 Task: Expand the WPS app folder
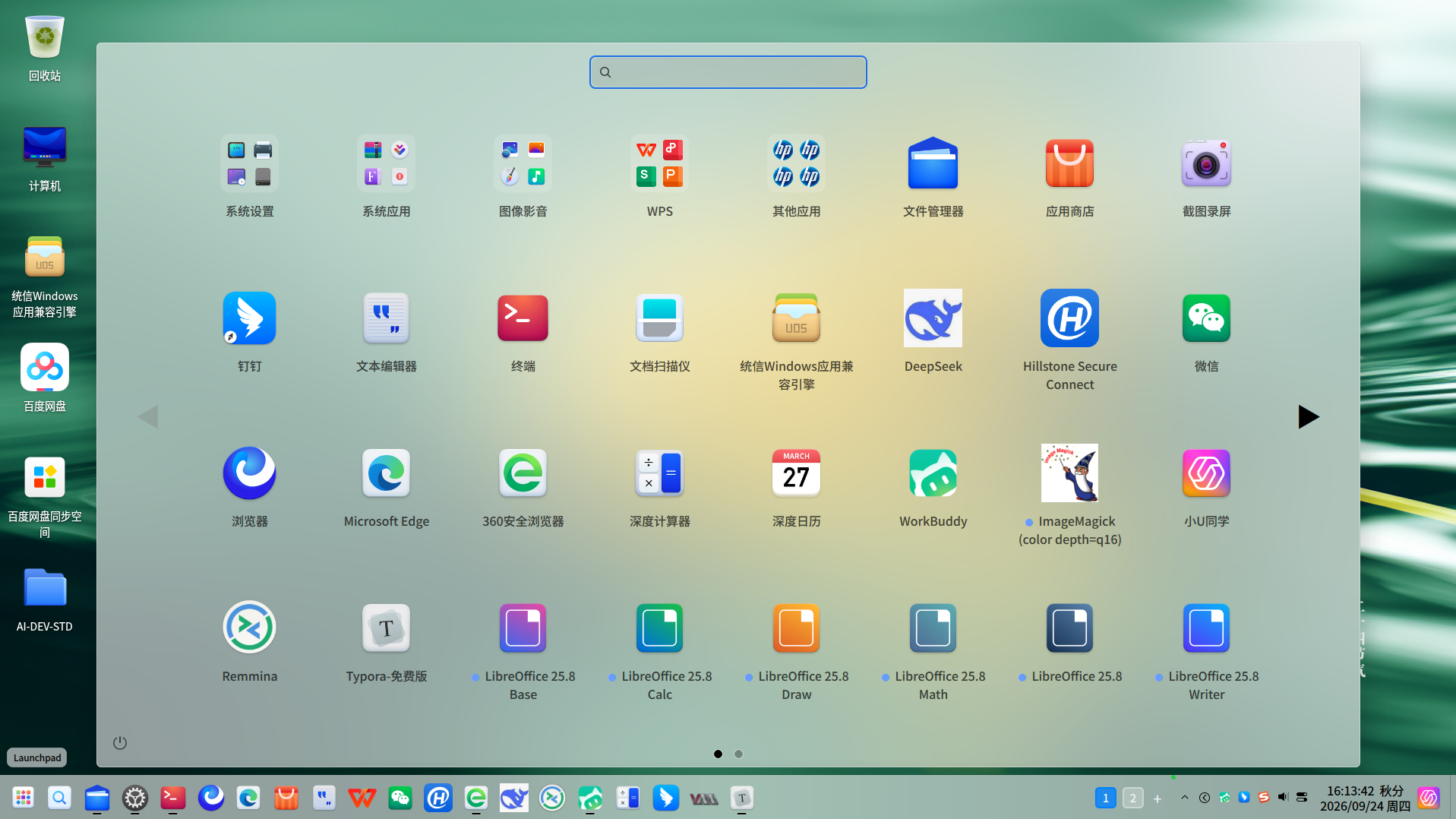coord(659,163)
